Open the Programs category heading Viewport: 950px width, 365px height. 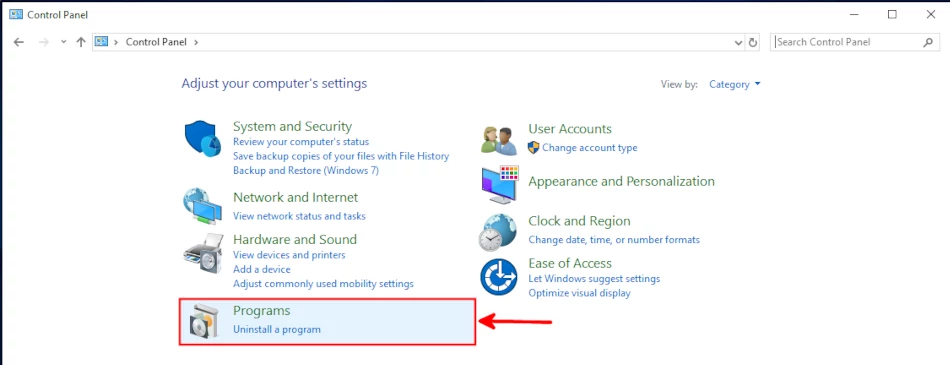pyautogui.click(x=262, y=310)
